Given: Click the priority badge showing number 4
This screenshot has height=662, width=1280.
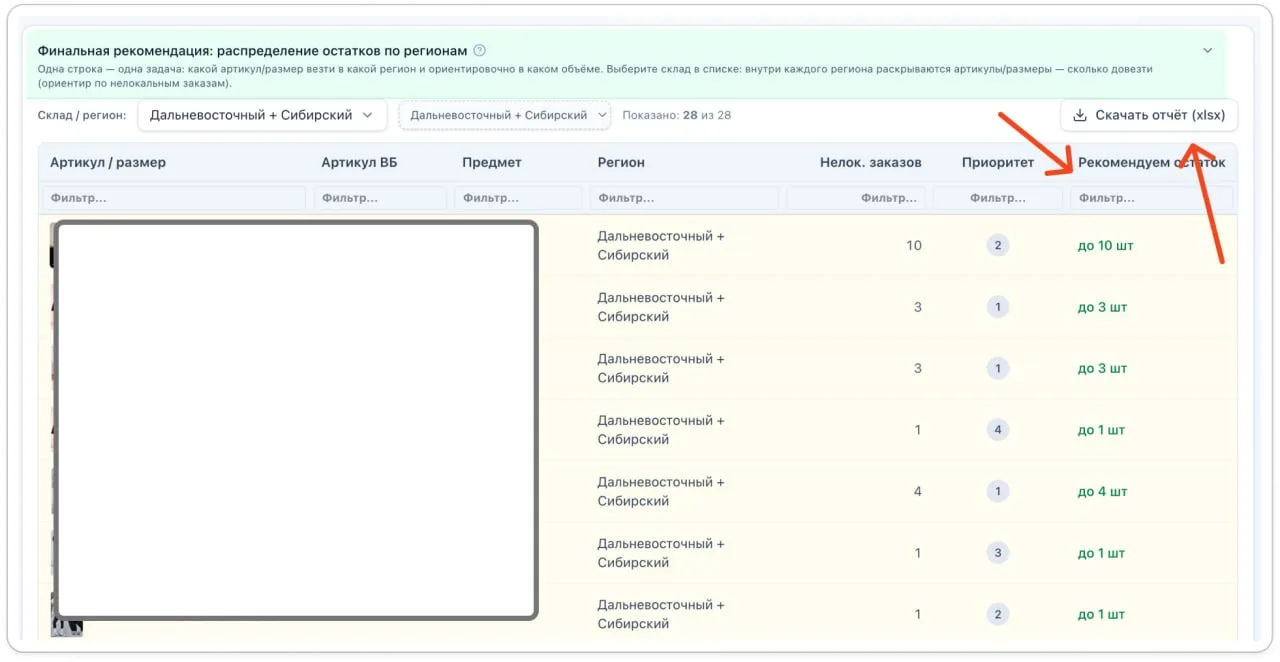Looking at the screenshot, I should 997,430.
